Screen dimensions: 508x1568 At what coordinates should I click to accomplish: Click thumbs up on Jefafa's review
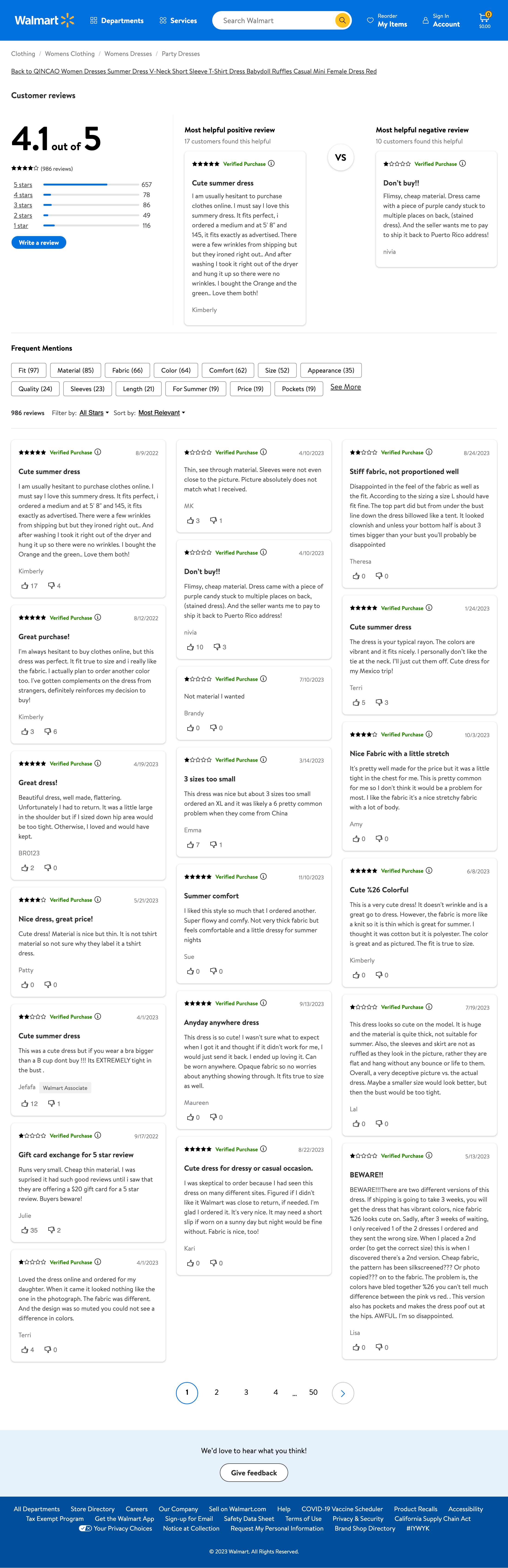click(x=25, y=1103)
